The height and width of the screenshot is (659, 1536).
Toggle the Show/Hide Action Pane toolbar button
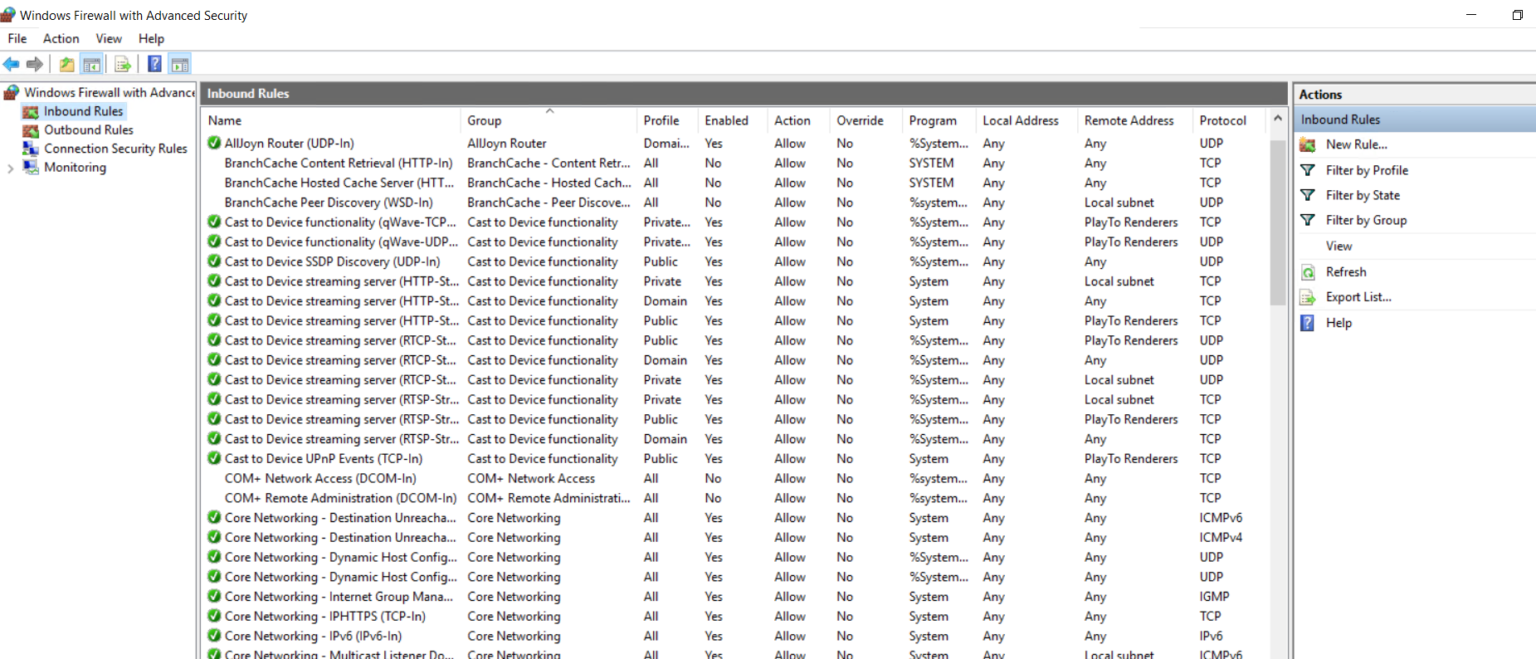tap(179, 64)
